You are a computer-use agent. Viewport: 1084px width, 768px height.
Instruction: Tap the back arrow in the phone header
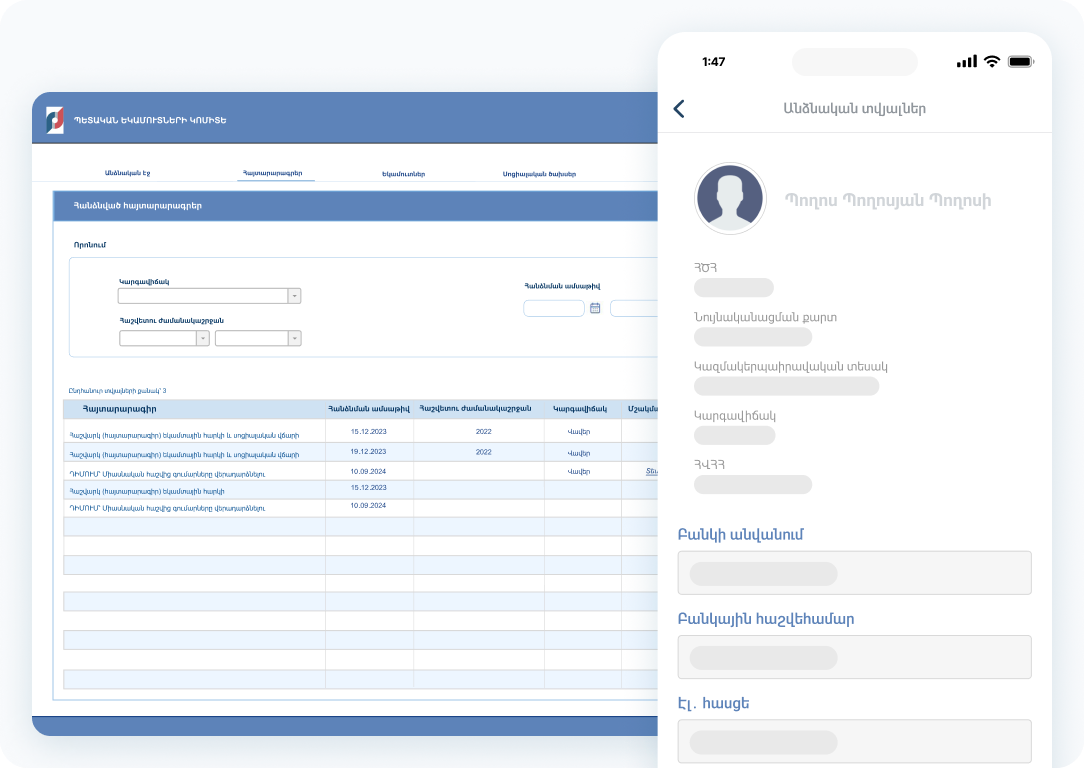(x=679, y=109)
